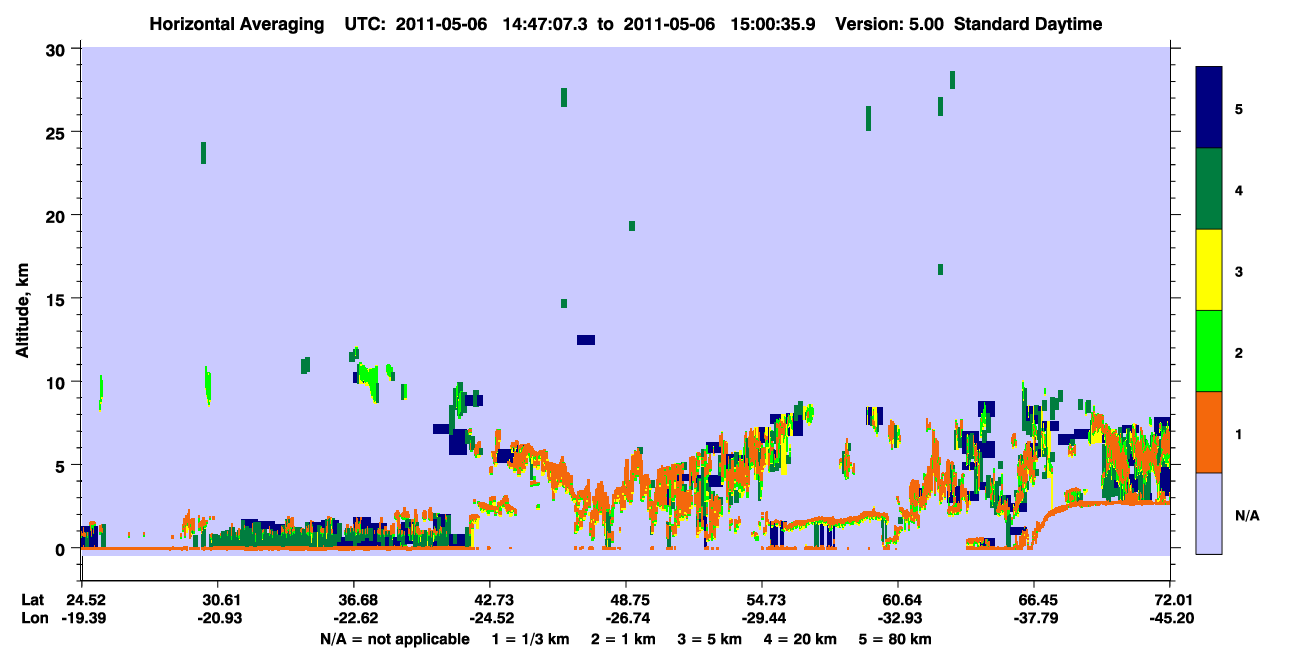Click latitude value 30.61
The image size is (1300, 667).
pyautogui.click(x=217, y=599)
